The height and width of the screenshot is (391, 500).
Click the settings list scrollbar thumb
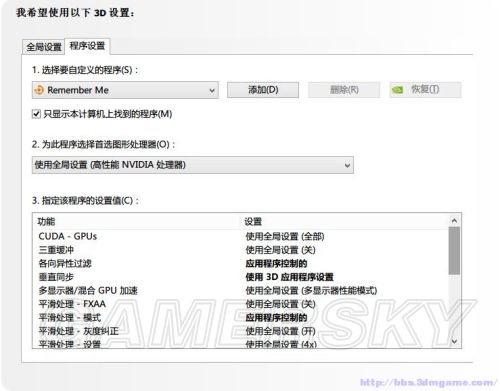coord(454,250)
